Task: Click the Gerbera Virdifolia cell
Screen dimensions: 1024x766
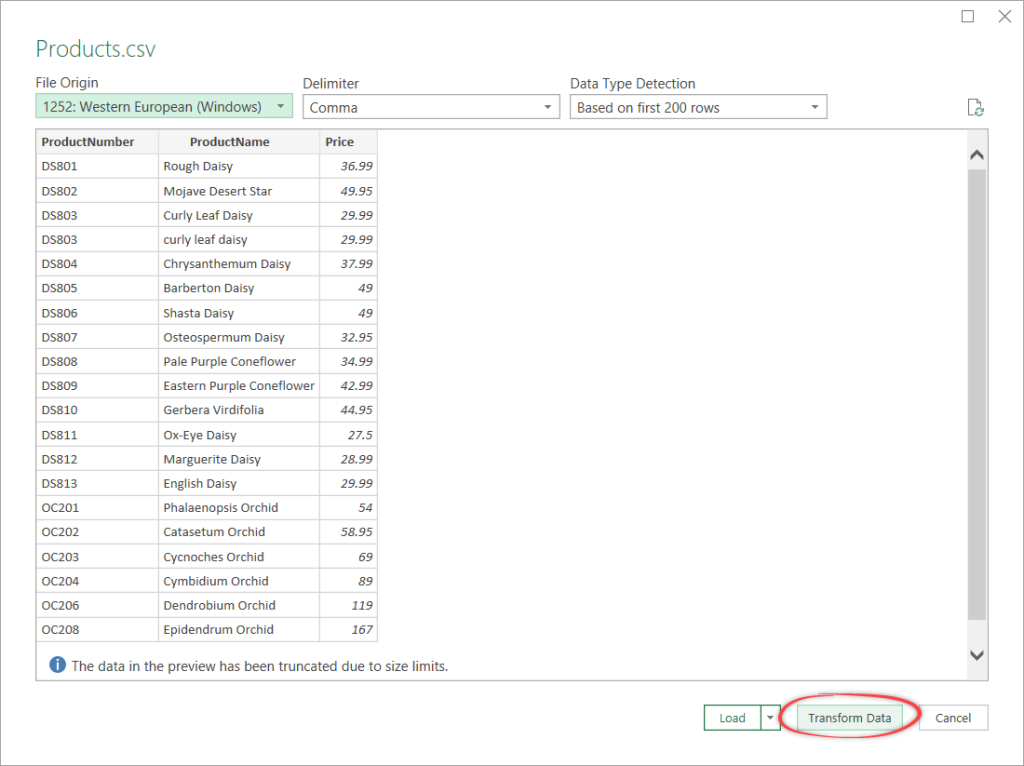Action: 239,409
